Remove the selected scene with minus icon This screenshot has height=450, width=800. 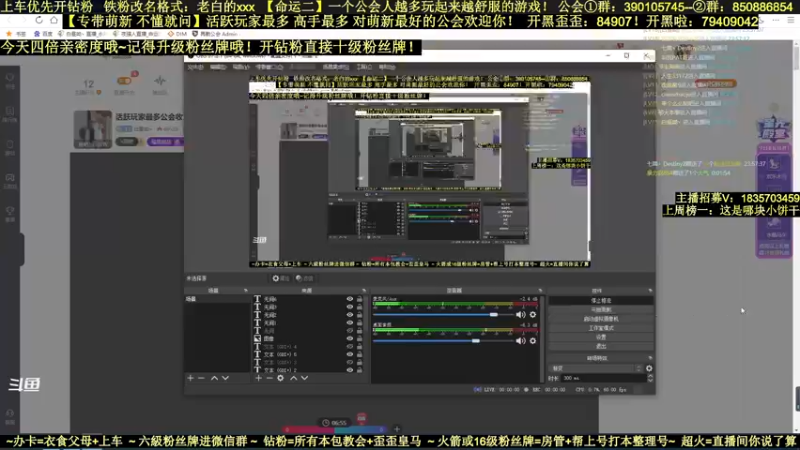coord(201,378)
